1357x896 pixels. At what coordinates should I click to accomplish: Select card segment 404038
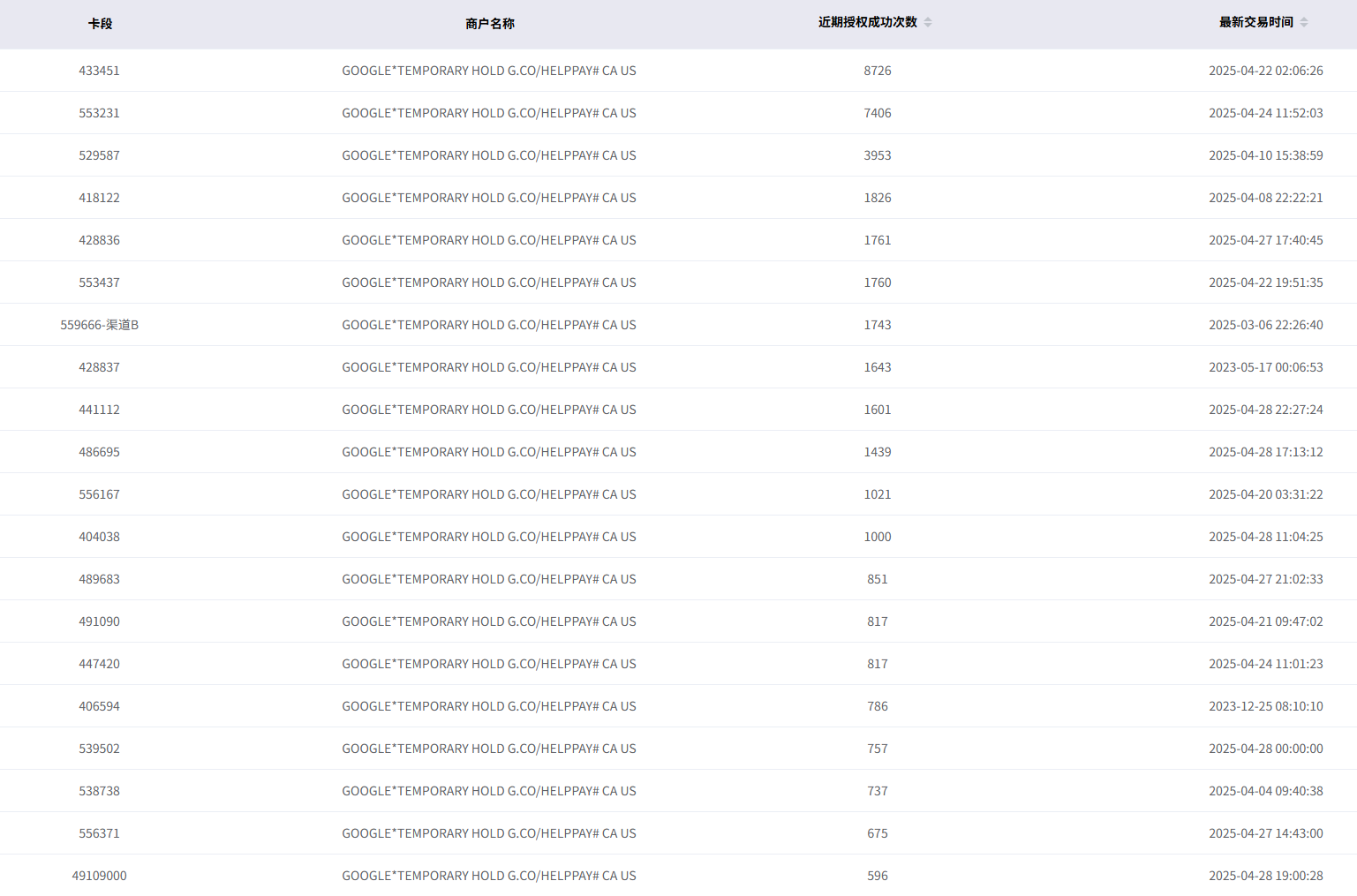point(99,537)
